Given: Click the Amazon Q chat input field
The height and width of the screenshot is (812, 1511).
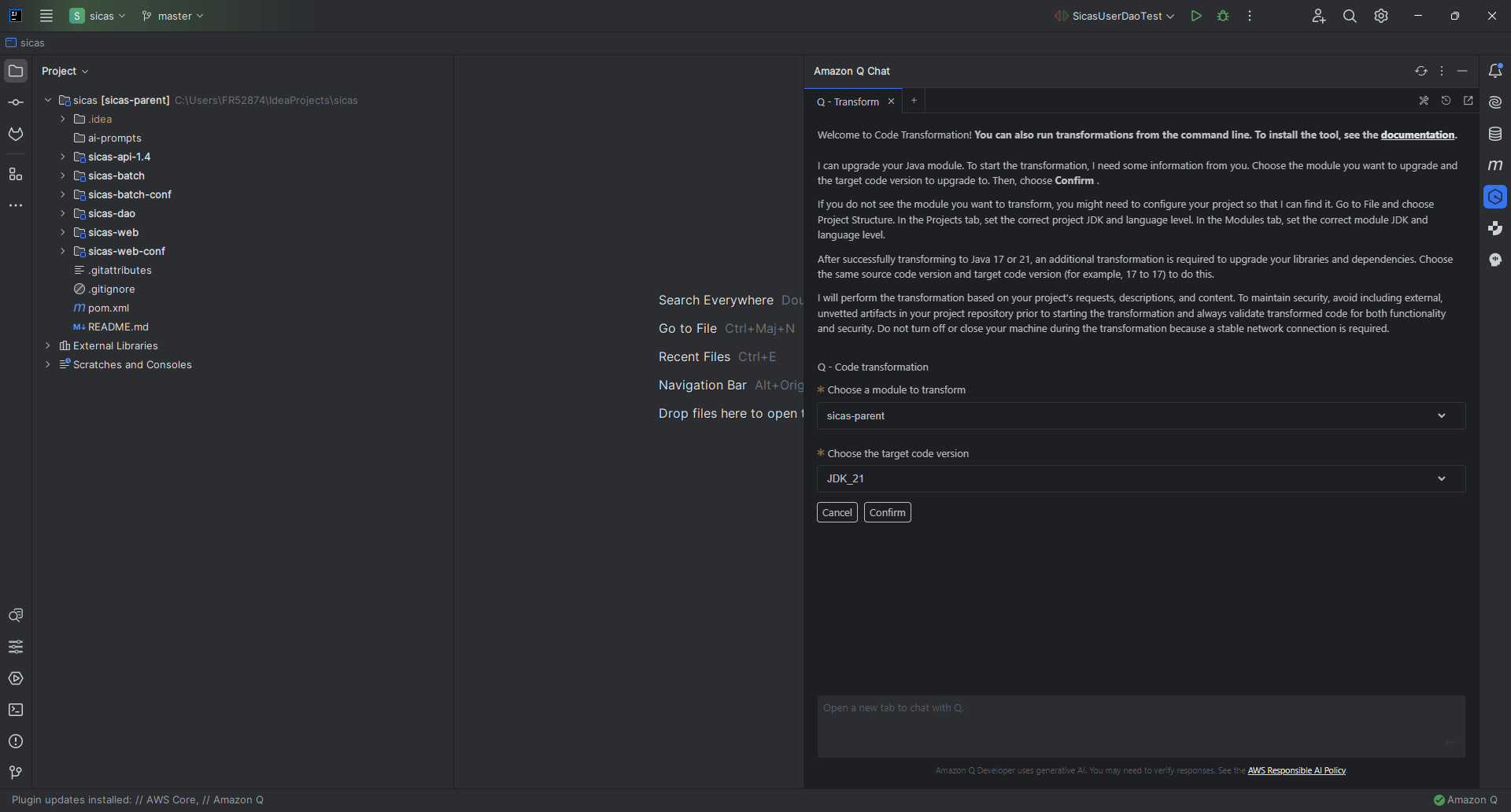Looking at the screenshot, I should click(1141, 726).
